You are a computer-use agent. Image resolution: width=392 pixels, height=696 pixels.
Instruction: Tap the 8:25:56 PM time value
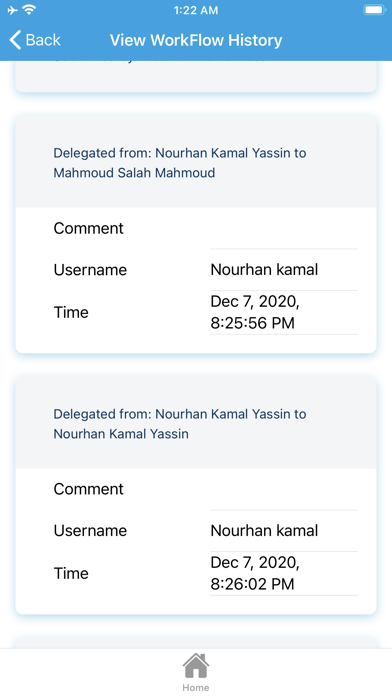(255, 312)
